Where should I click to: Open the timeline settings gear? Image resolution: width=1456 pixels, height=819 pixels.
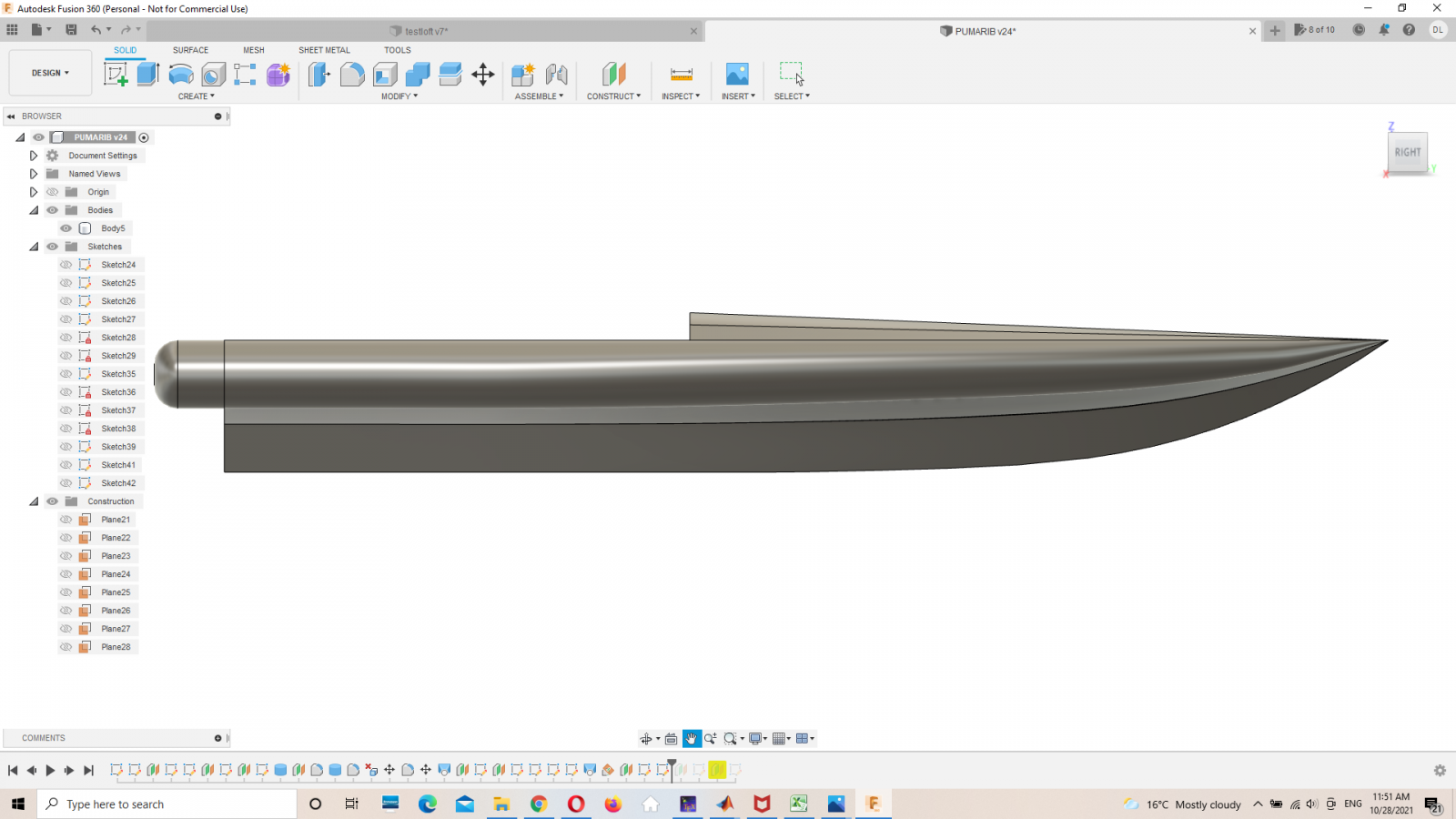(1440, 771)
